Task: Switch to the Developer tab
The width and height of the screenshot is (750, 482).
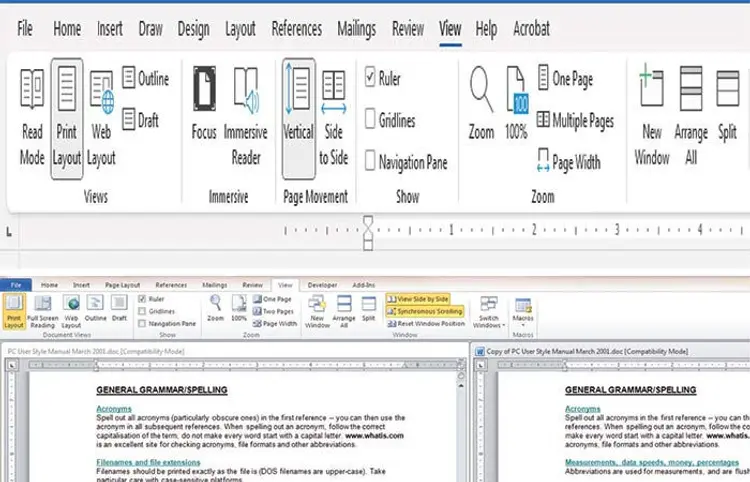Action: click(321, 285)
